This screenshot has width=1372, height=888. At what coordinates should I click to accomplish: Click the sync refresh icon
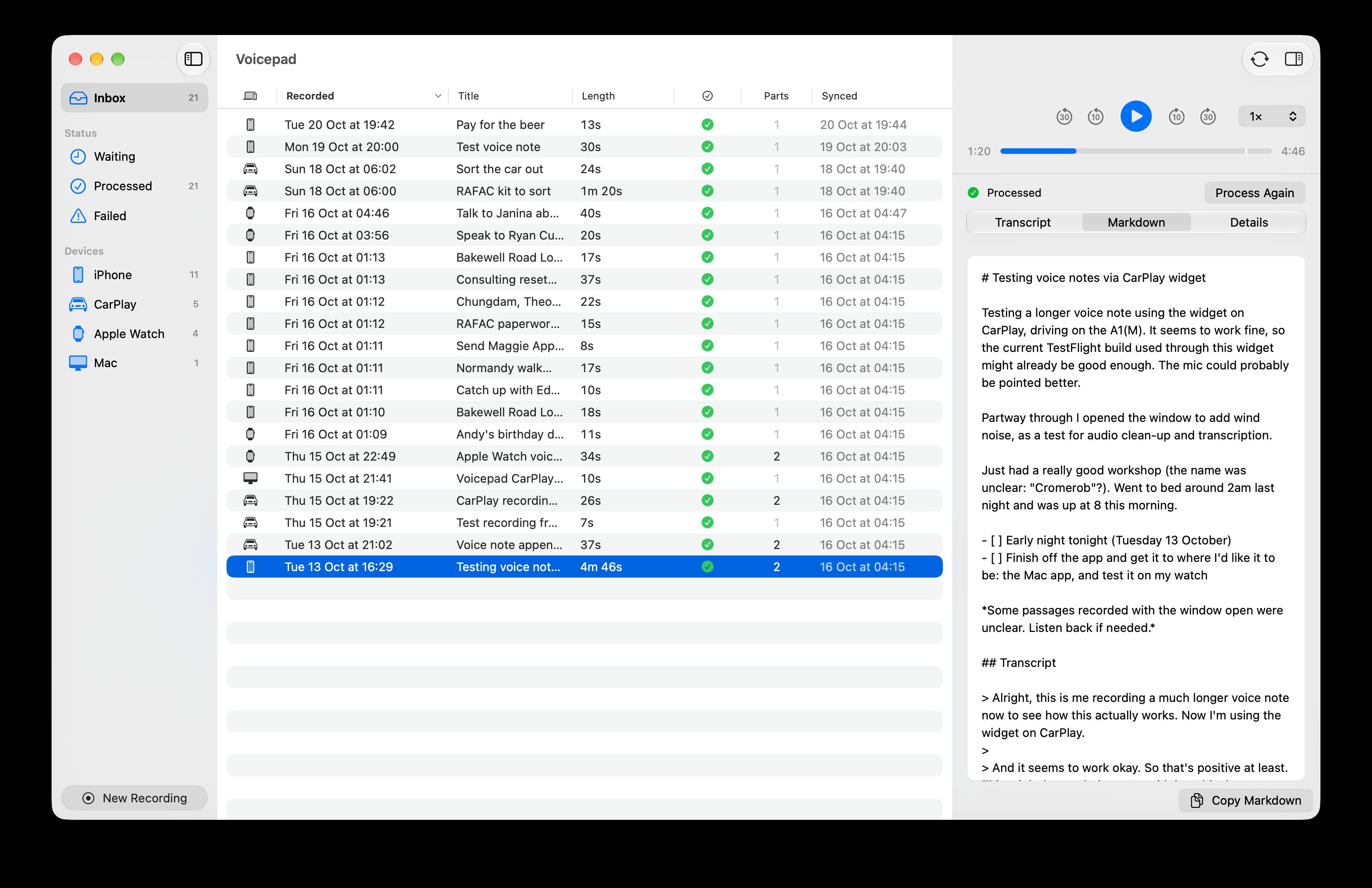pyautogui.click(x=1260, y=59)
